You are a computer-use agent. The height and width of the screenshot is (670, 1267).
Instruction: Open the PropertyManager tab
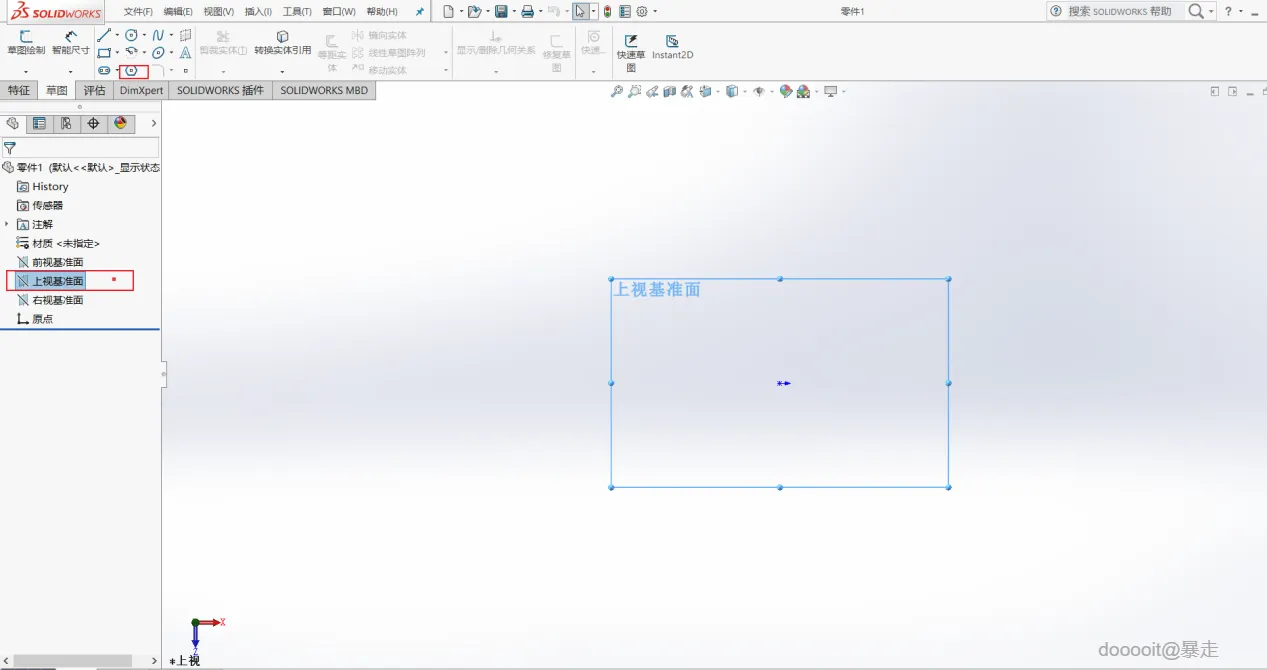(39, 123)
